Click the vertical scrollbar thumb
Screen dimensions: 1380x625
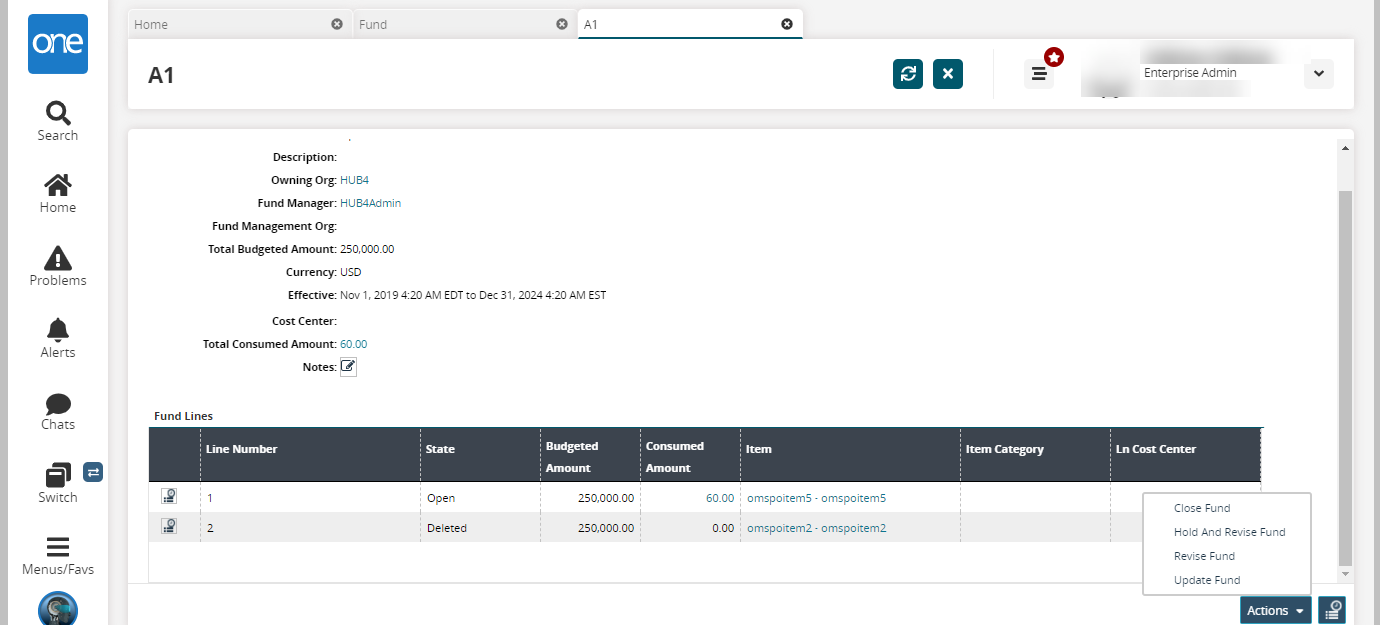point(1345,376)
